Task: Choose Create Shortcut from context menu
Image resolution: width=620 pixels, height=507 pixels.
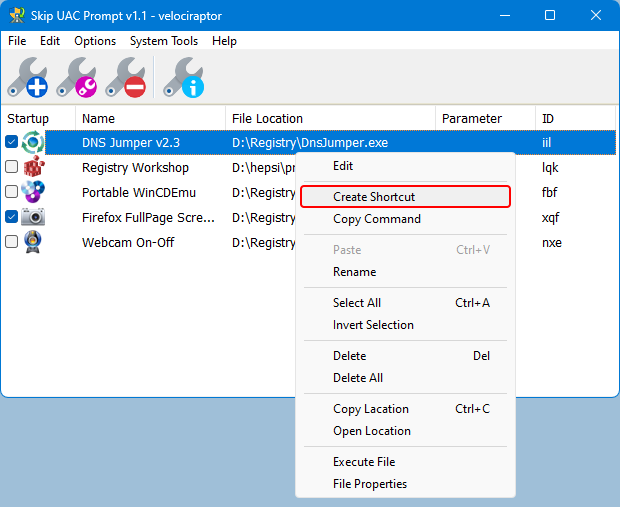Action: tap(373, 197)
